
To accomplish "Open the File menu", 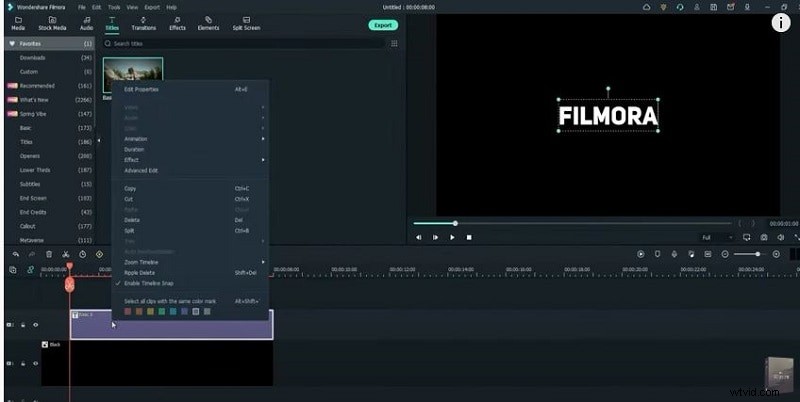I will pos(82,7).
